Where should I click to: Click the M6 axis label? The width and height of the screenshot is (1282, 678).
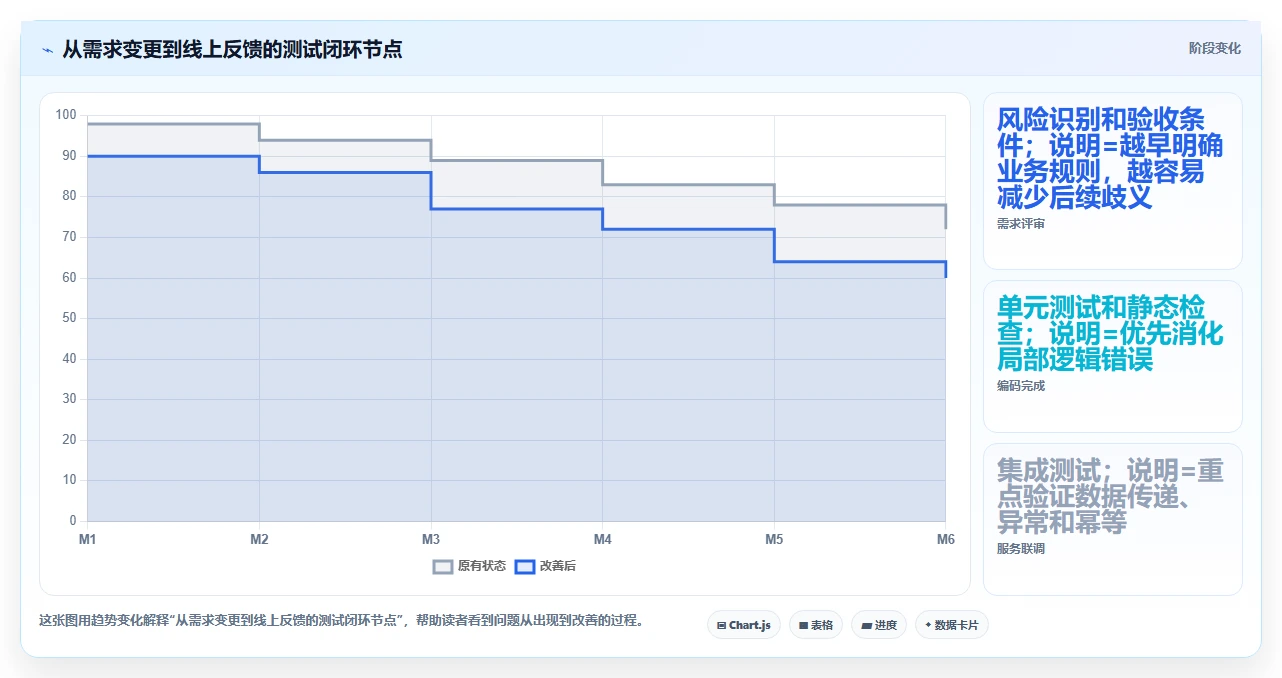[946, 540]
